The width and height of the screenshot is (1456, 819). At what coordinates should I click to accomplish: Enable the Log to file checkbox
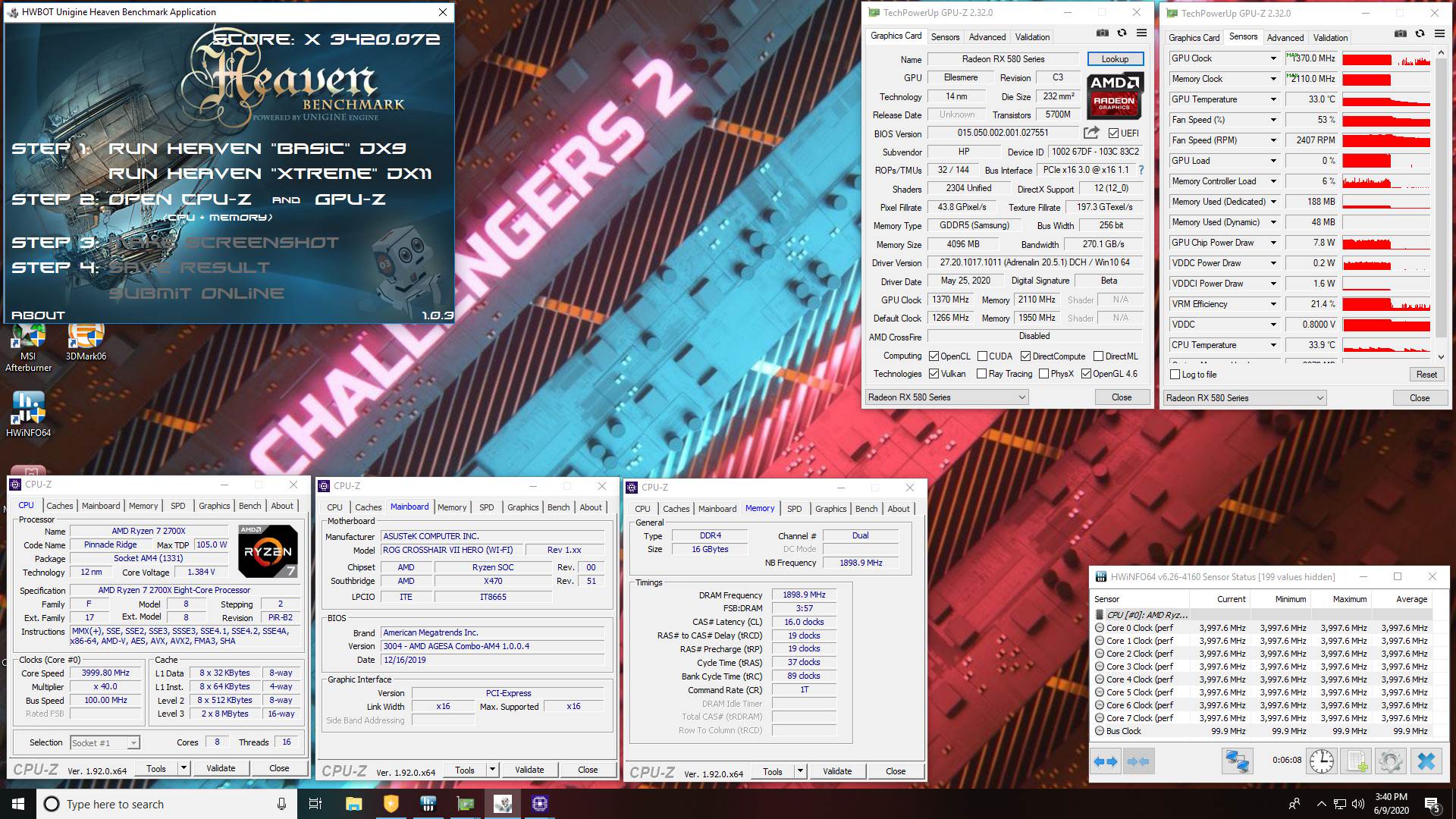click(1175, 375)
